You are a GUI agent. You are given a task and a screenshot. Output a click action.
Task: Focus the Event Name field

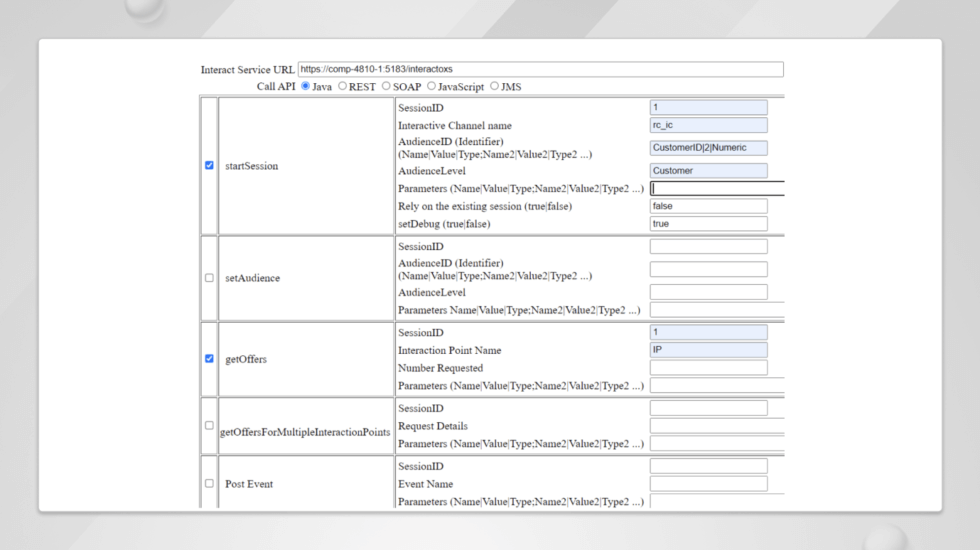[709, 484]
